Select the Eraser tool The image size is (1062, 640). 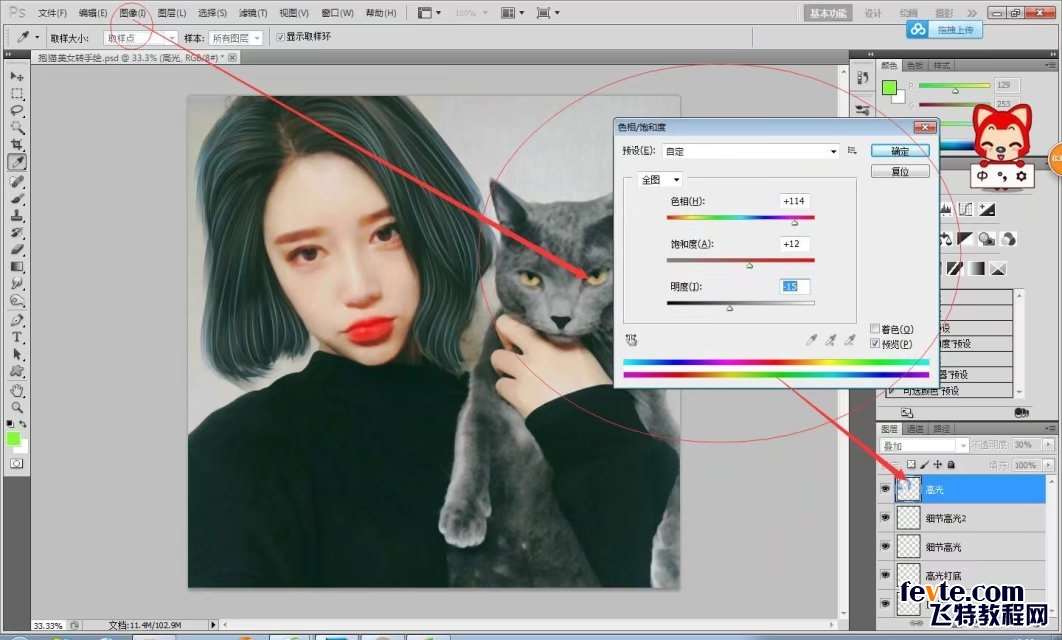coord(17,249)
